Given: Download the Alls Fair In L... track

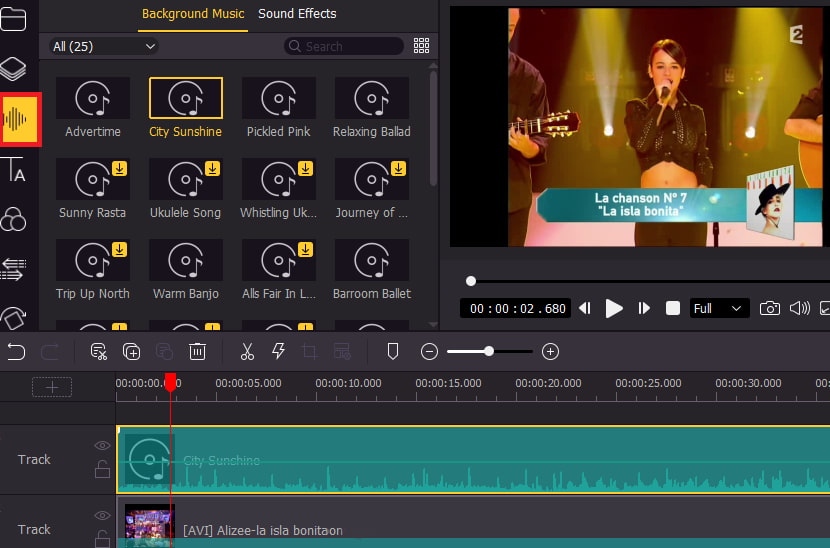Looking at the screenshot, I should [x=305, y=249].
